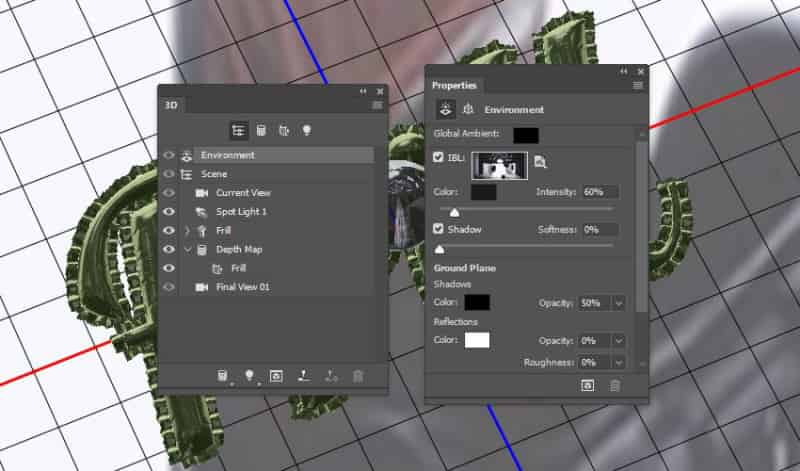Select Current View camera row

pyautogui.click(x=276, y=193)
